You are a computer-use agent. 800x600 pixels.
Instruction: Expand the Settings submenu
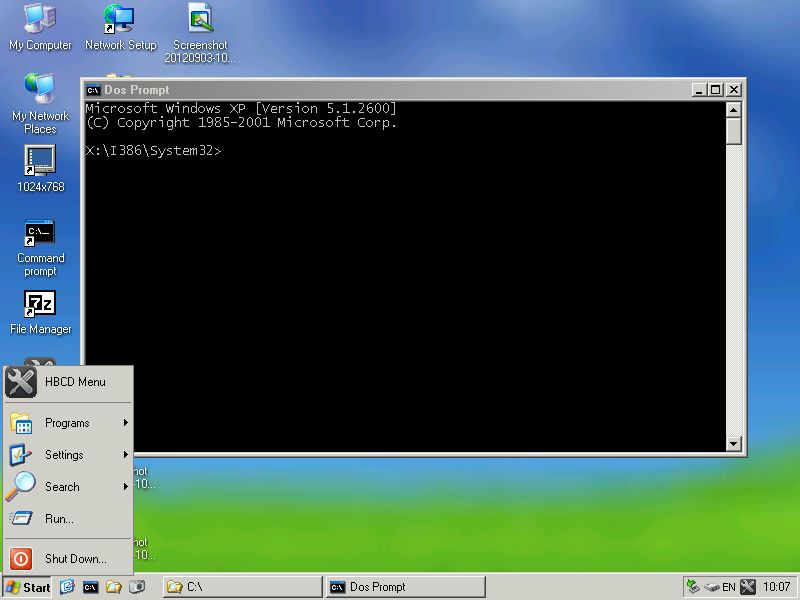click(x=66, y=455)
